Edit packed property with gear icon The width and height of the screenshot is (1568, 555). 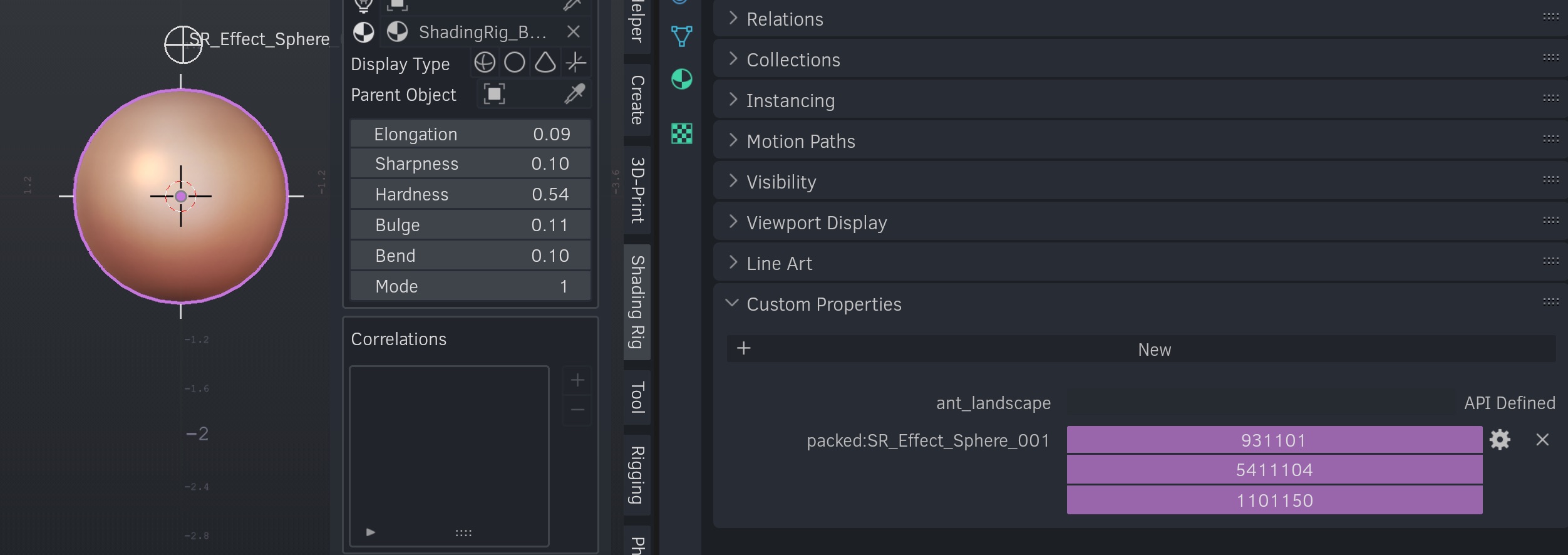[1500, 440]
